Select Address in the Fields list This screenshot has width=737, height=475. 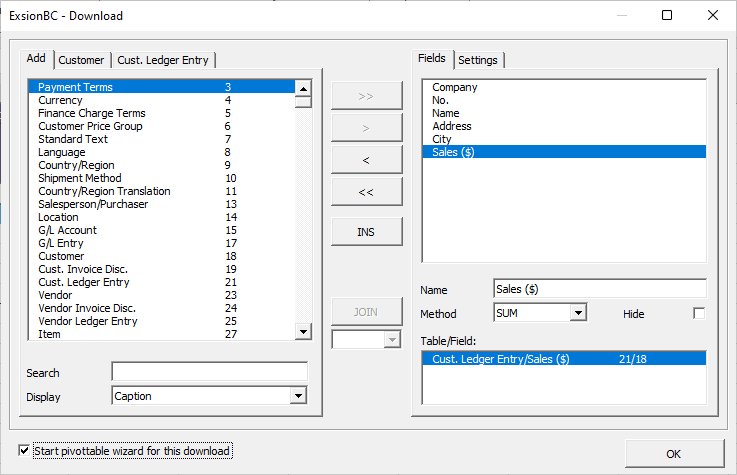(x=564, y=126)
